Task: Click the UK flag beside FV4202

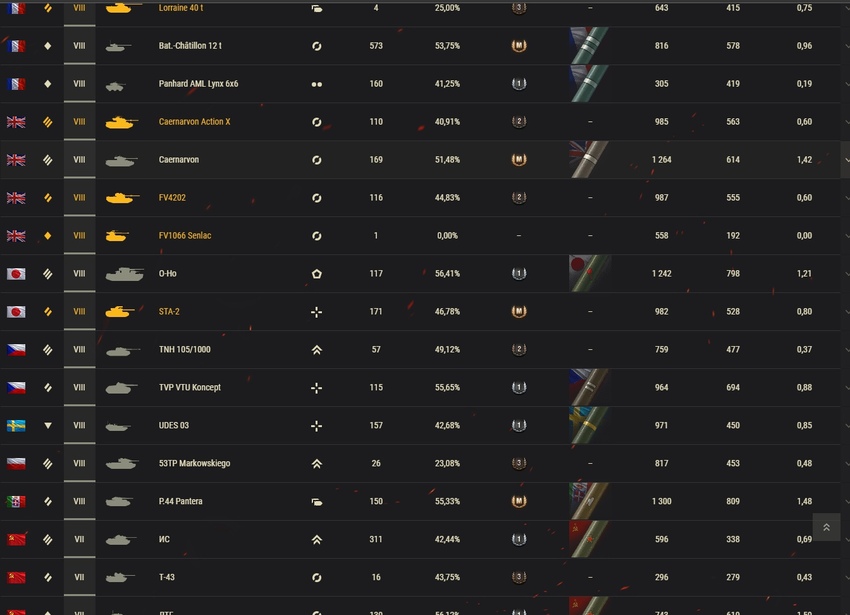Action: (x=16, y=198)
